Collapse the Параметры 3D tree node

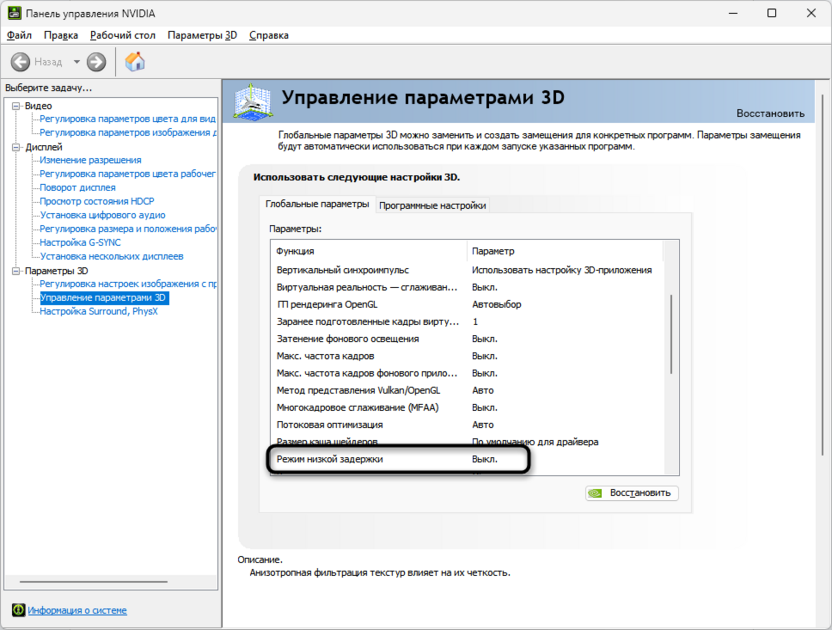pyautogui.click(x=16, y=271)
